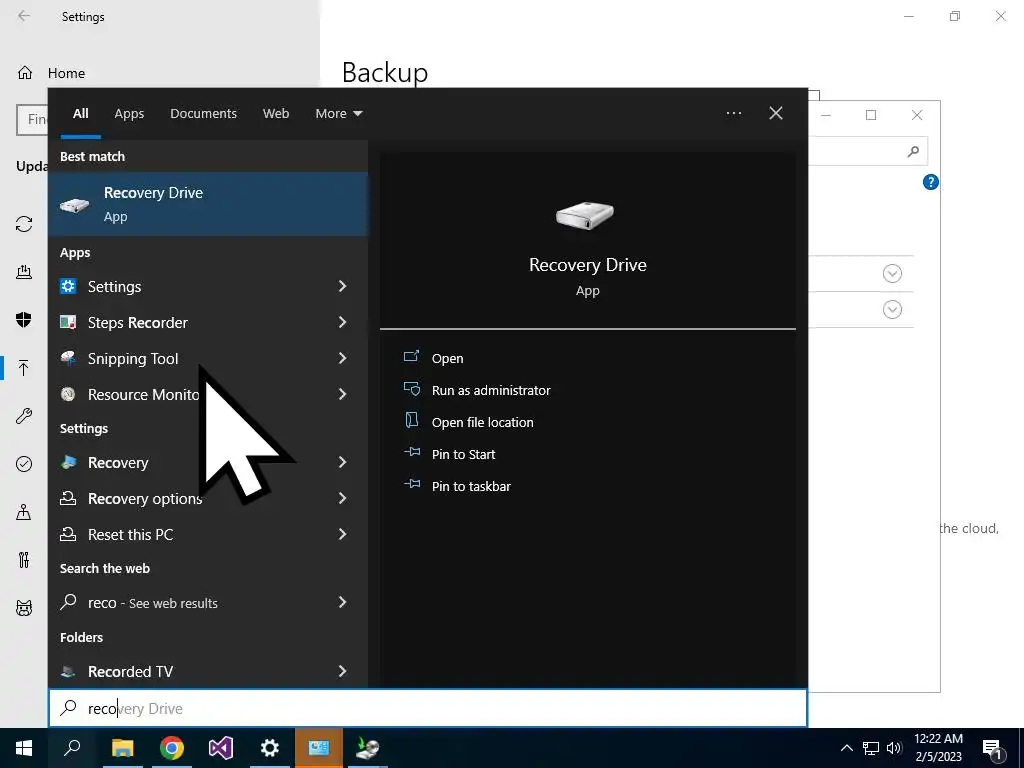Image resolution: width=1024 pixels, height=768 pixels.
Task: Click the taskbar Search magnifier
Action: [x=72, y=748]
